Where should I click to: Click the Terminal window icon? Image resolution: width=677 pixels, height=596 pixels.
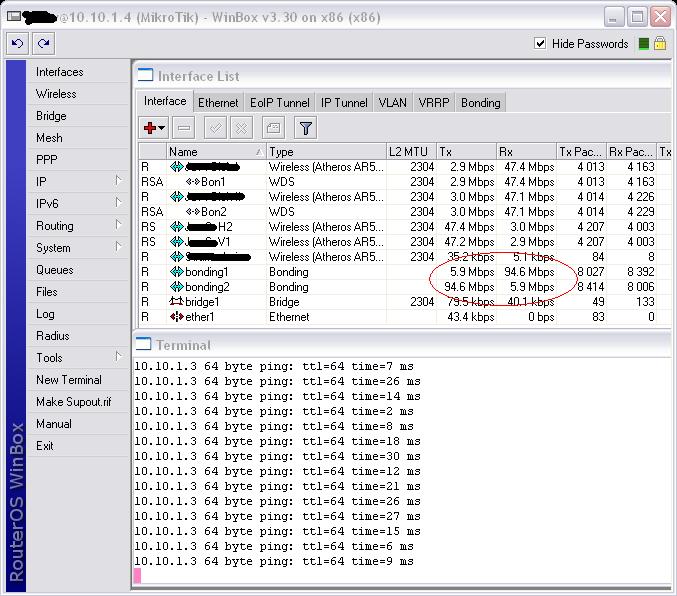point(143,344)
